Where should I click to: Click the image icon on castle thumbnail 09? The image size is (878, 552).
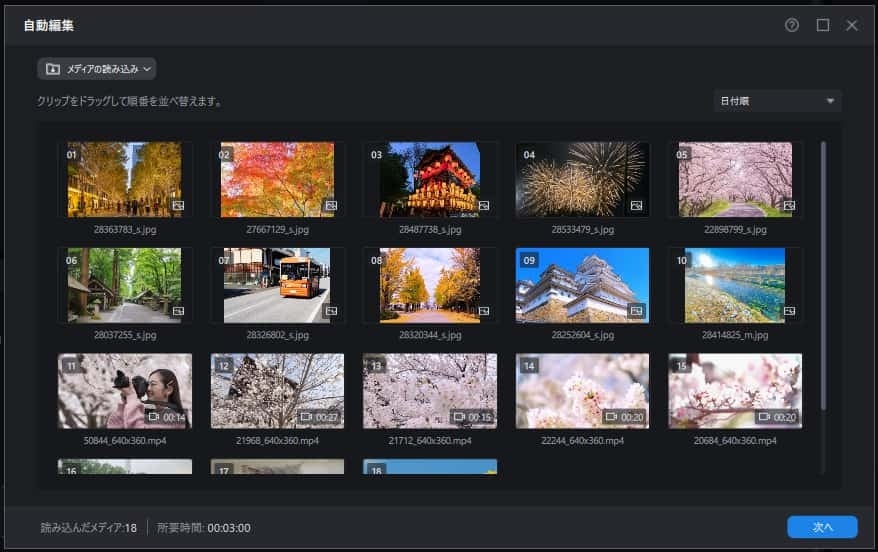[636, 311]
